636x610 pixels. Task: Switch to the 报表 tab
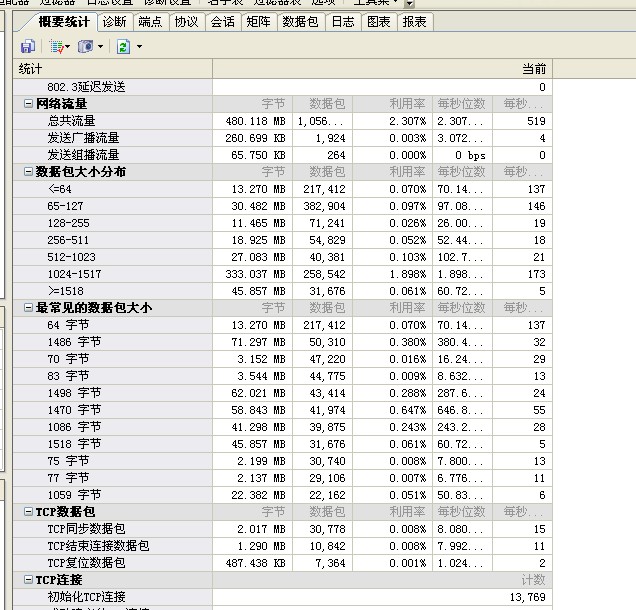tap(414, 21)
